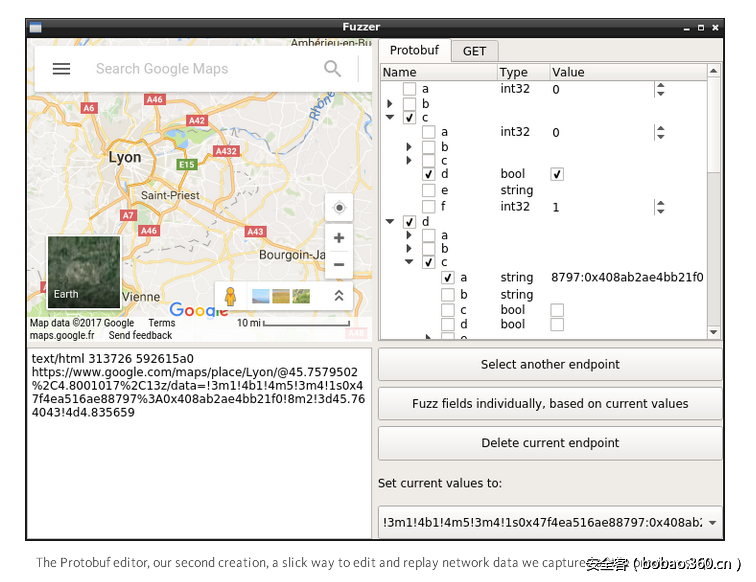Viewport: 756px width, 582px height.
Task: Zoom in with the map plus button
Action: 339,238
